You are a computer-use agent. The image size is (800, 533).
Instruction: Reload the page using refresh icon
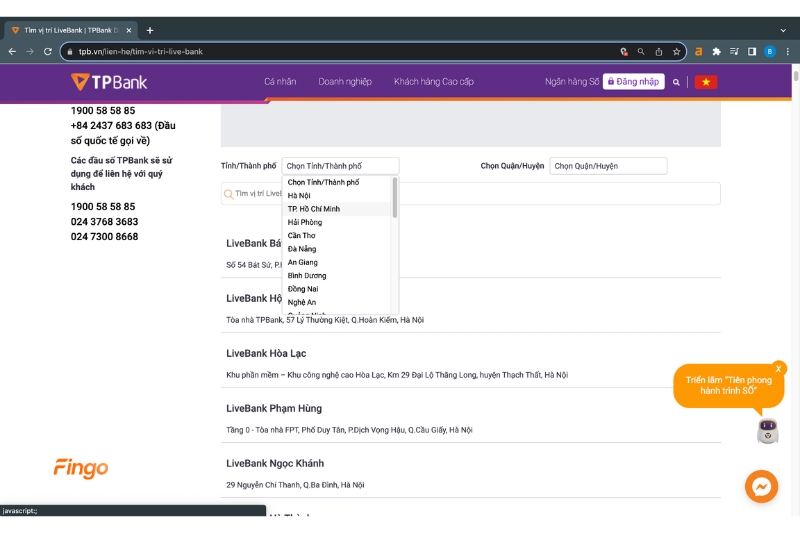click(x=47, y=52)
